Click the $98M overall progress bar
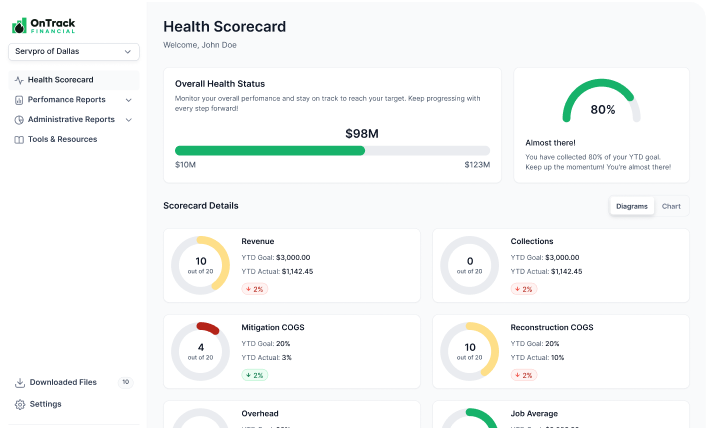706x428 pixels. [x=332, y=150]
